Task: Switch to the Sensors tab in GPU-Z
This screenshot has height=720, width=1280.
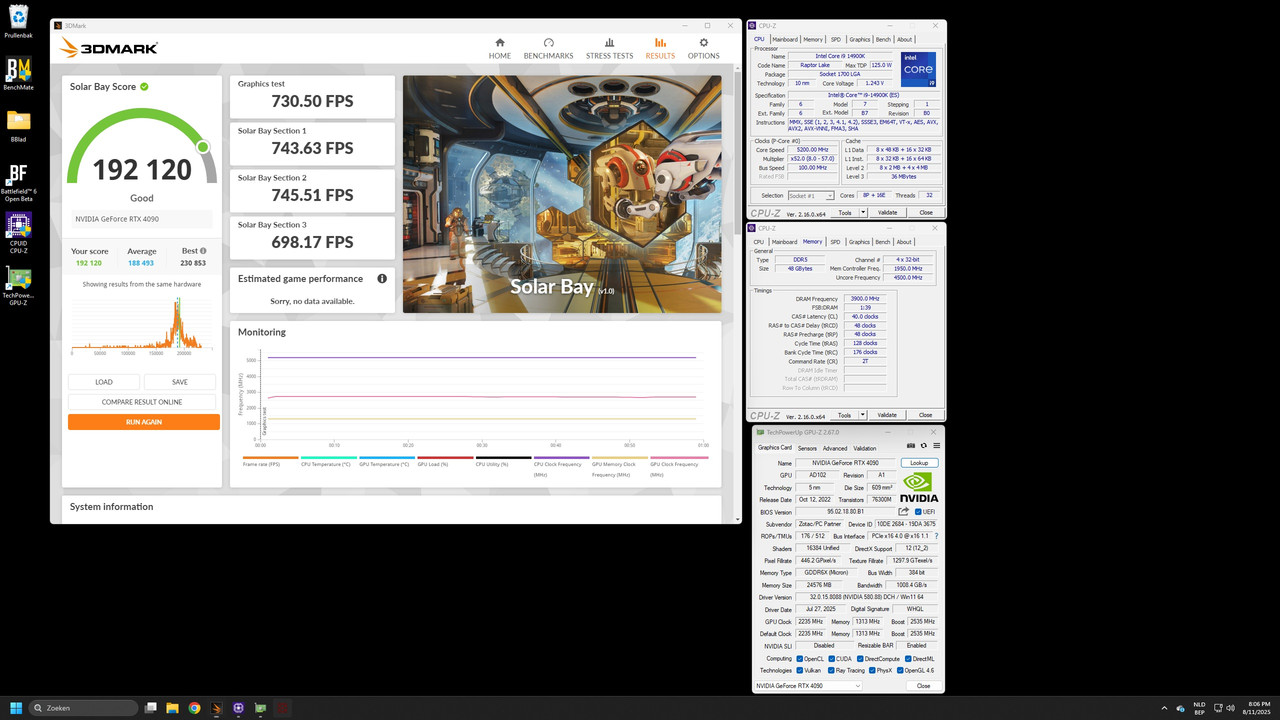Action: coord(806,448)
